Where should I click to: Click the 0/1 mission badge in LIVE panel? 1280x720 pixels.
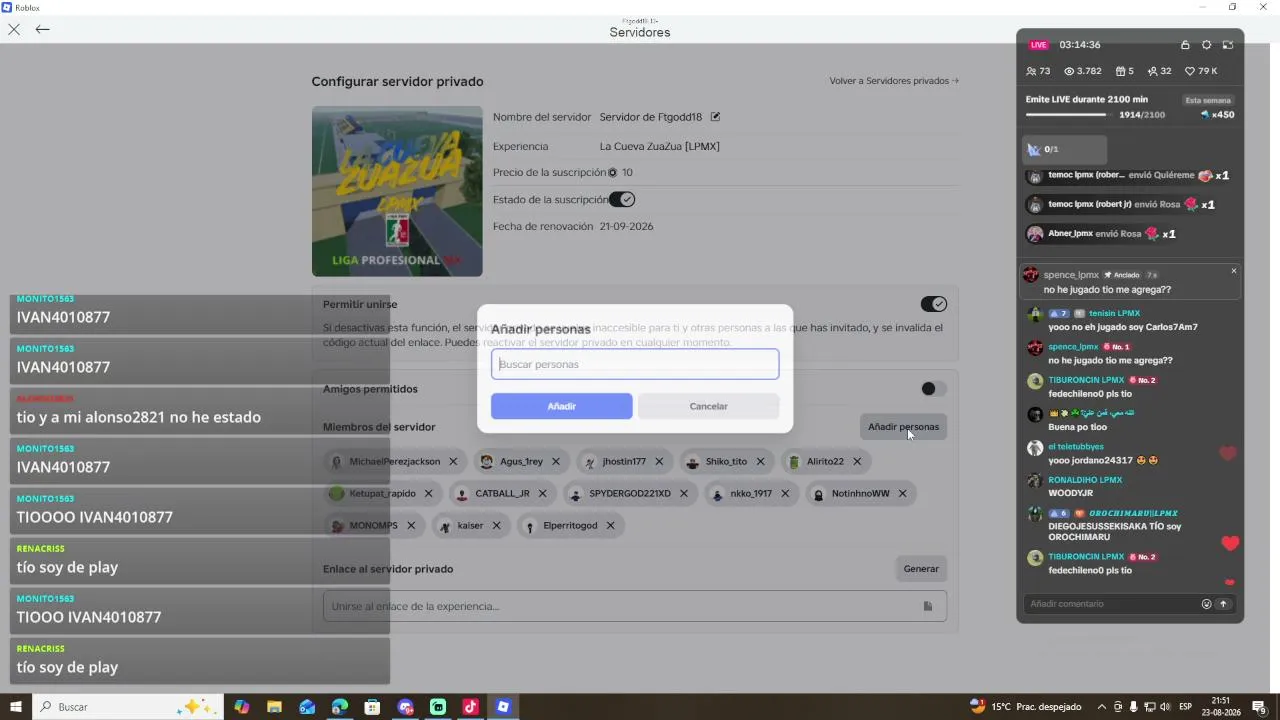(x=1065, y=149)
